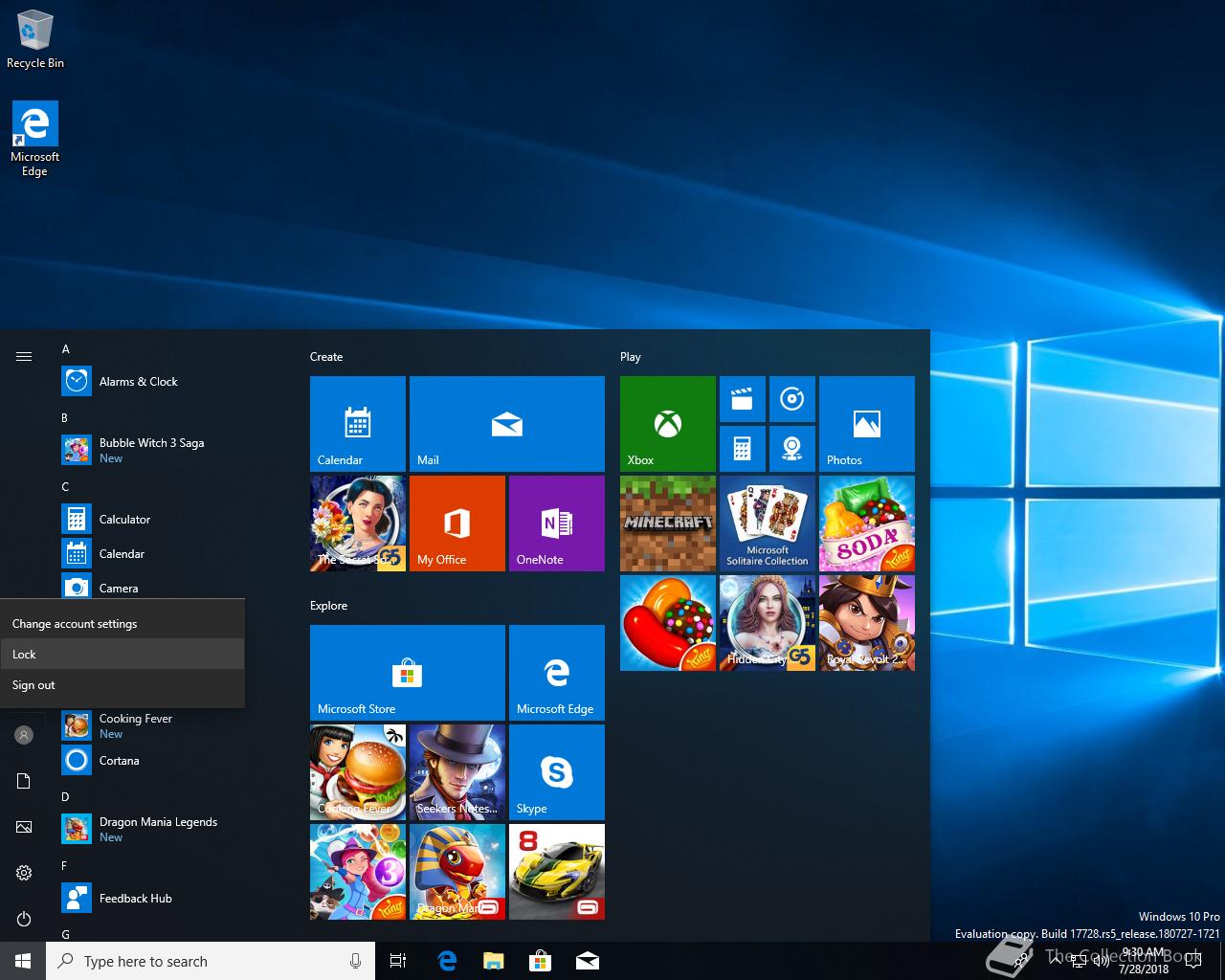The image size is (1225, 980).
Task: Open Feedback Hub from app list
Action: (170, 899)
